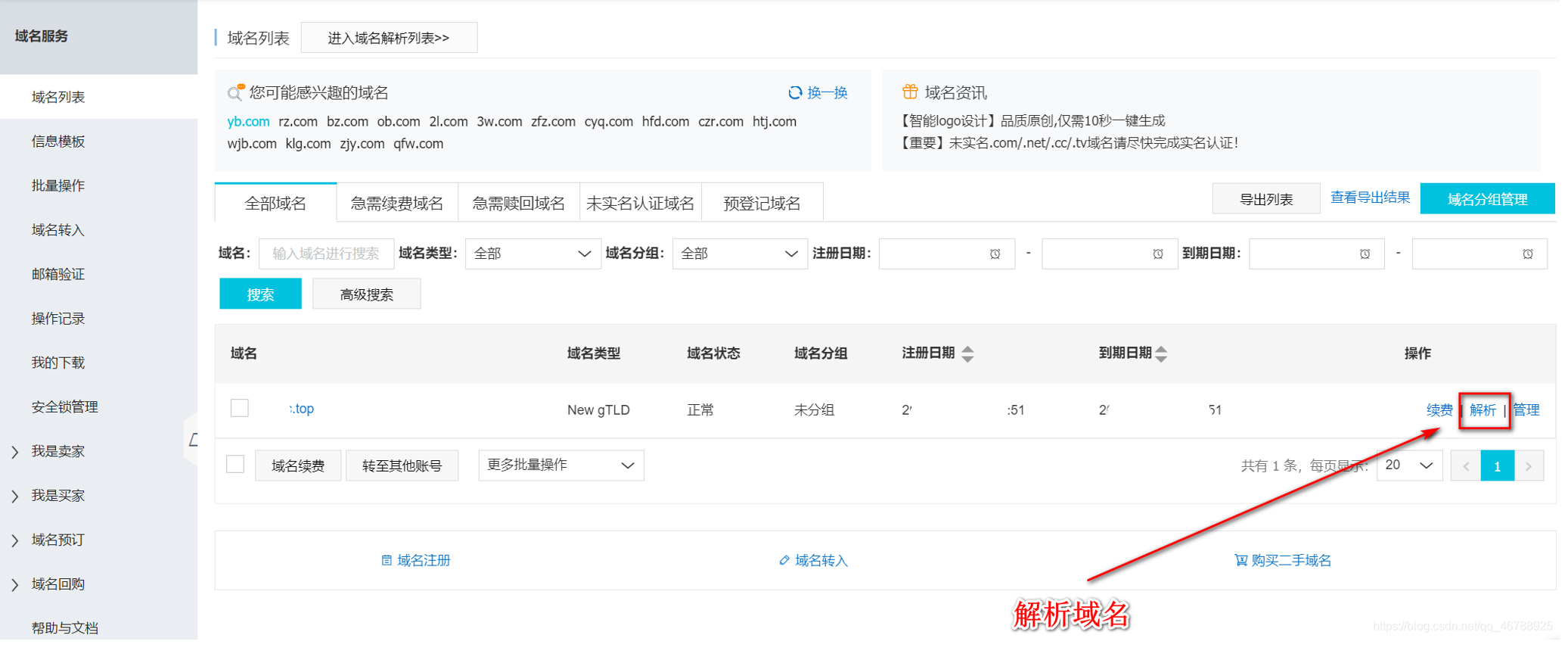
Task: Expand 域名回购 in the sidebar
Action: [x=15, y=584]
